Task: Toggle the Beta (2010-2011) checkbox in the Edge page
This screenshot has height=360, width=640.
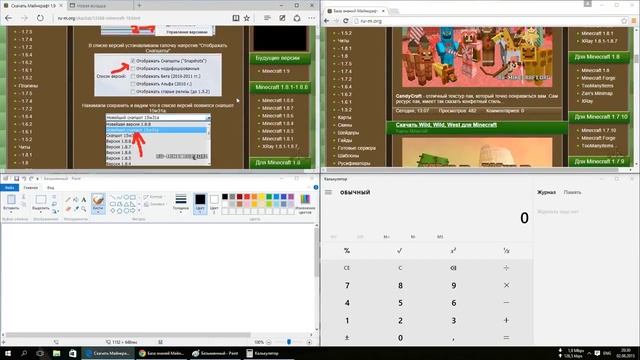Action: point(133,76)
